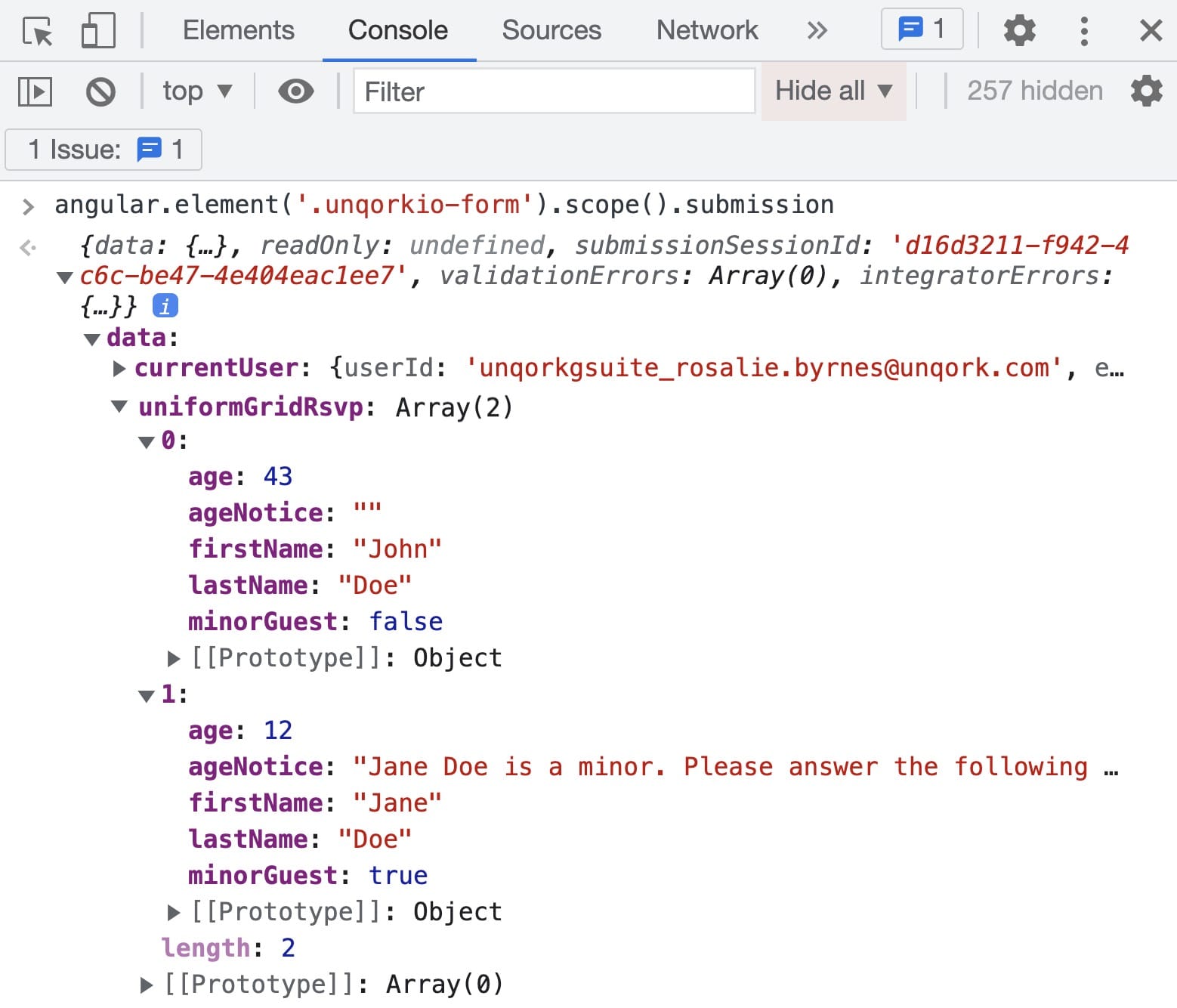Select the lastName "Doe" row under Jane

coord(300,839)
